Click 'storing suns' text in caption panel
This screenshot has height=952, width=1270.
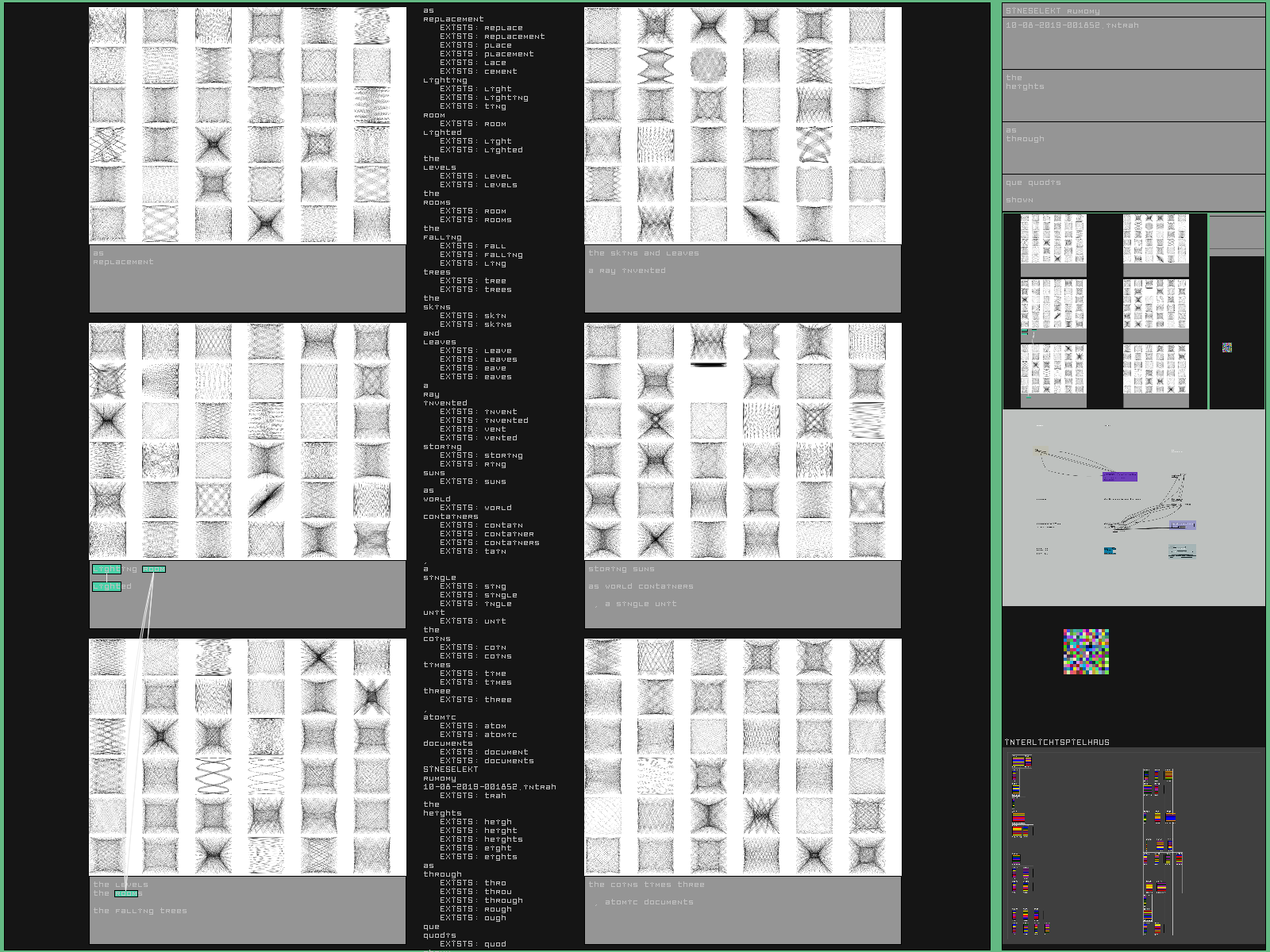pyautogui.click(x=622, y=569)
